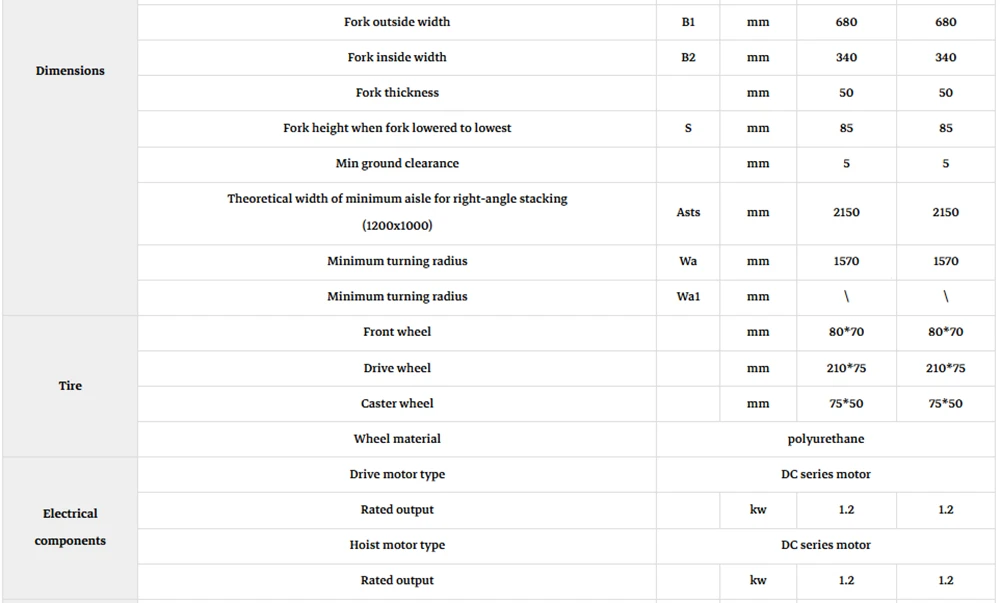Click the Asts symbol cell
The height and width of the screenshot is (603, 1000).
[x=688, y=212]
